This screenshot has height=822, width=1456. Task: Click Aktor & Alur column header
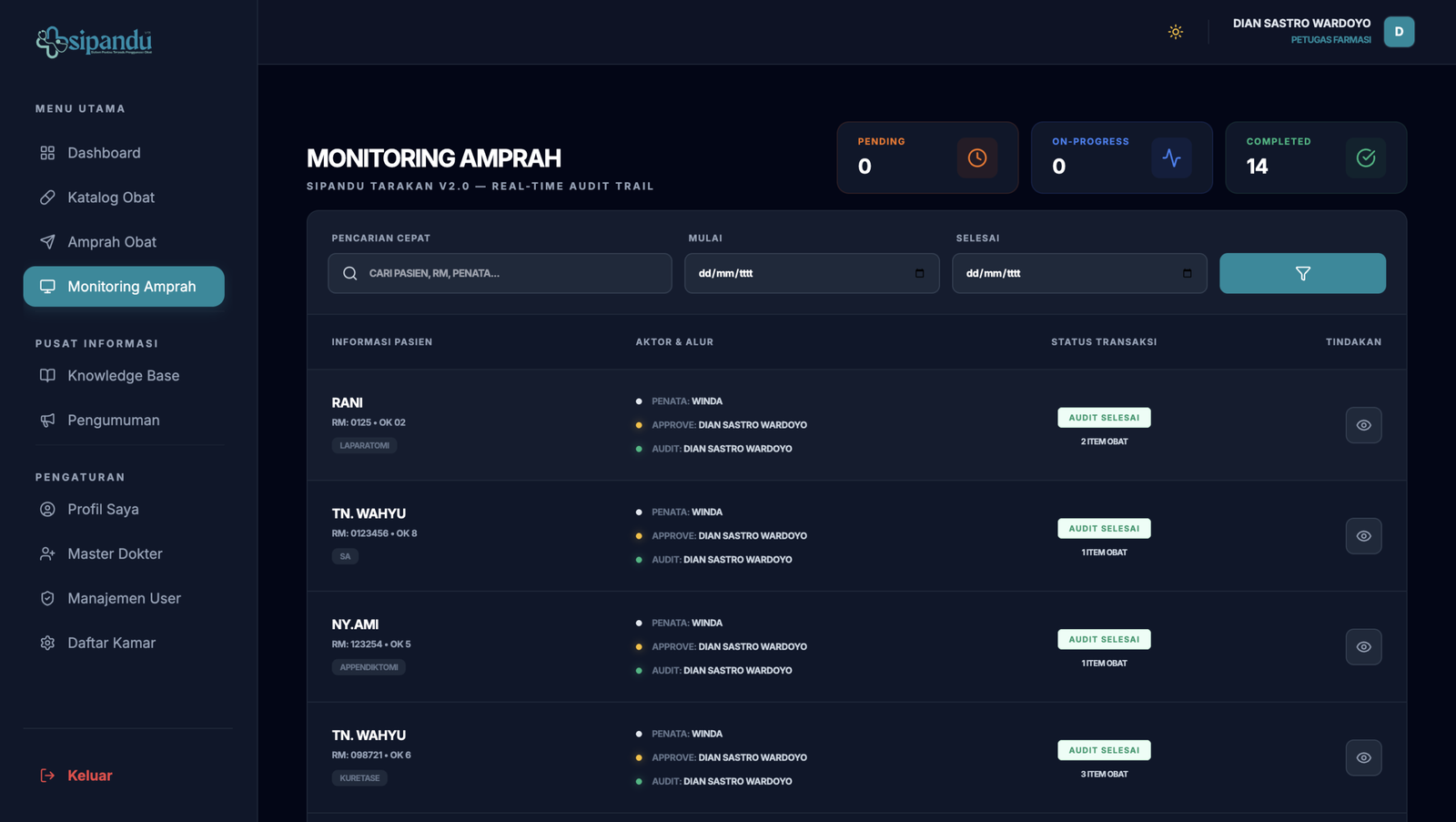[674, 343]
